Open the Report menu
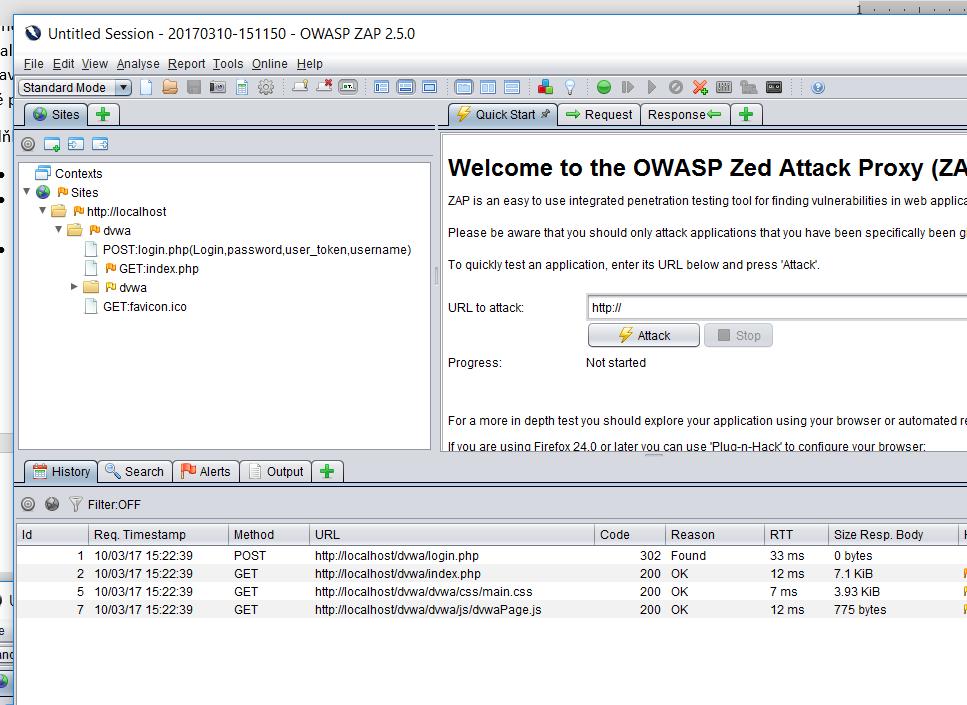 click(186, 64)
